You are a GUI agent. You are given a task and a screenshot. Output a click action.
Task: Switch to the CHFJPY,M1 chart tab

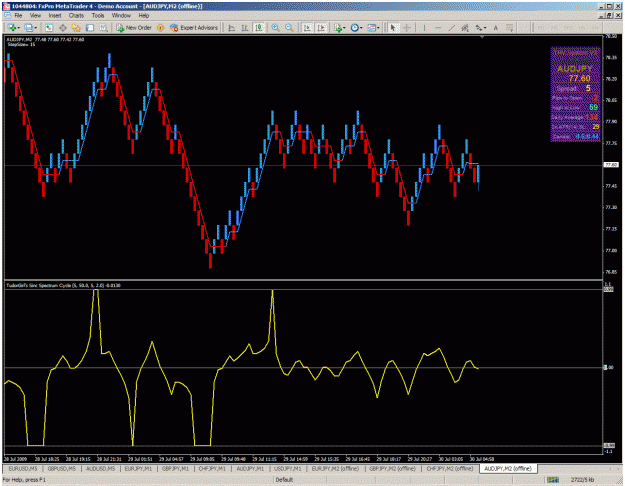click(212, 468)
